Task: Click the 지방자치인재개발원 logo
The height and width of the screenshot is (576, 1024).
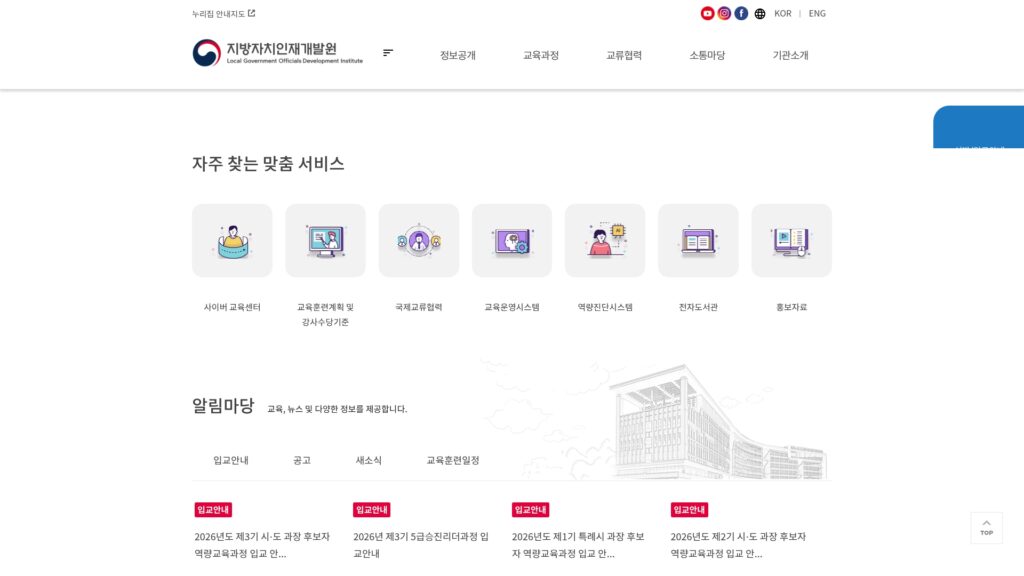Action: point(261,52)
